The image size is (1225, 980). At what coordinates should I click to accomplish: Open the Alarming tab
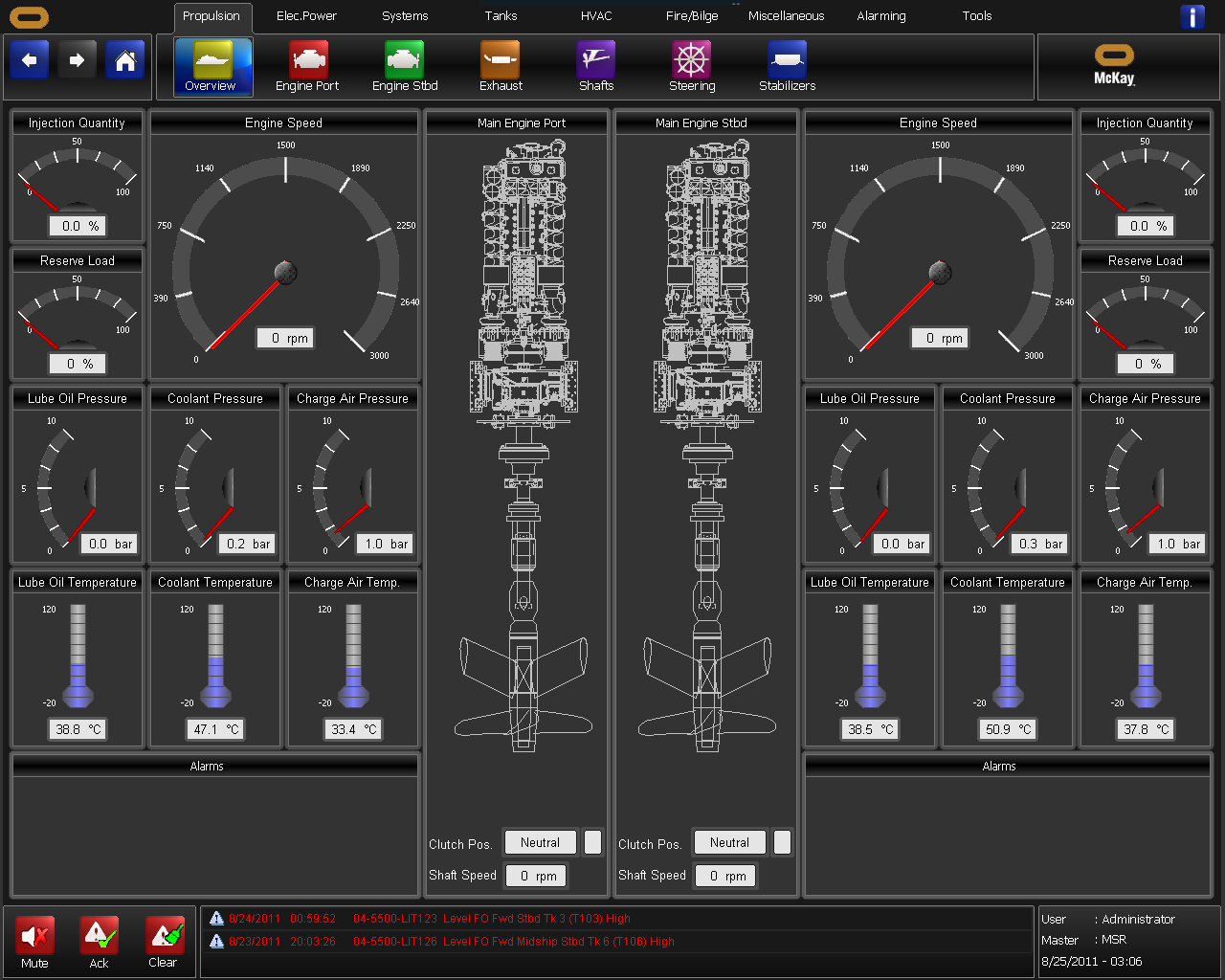click(880, 16)
